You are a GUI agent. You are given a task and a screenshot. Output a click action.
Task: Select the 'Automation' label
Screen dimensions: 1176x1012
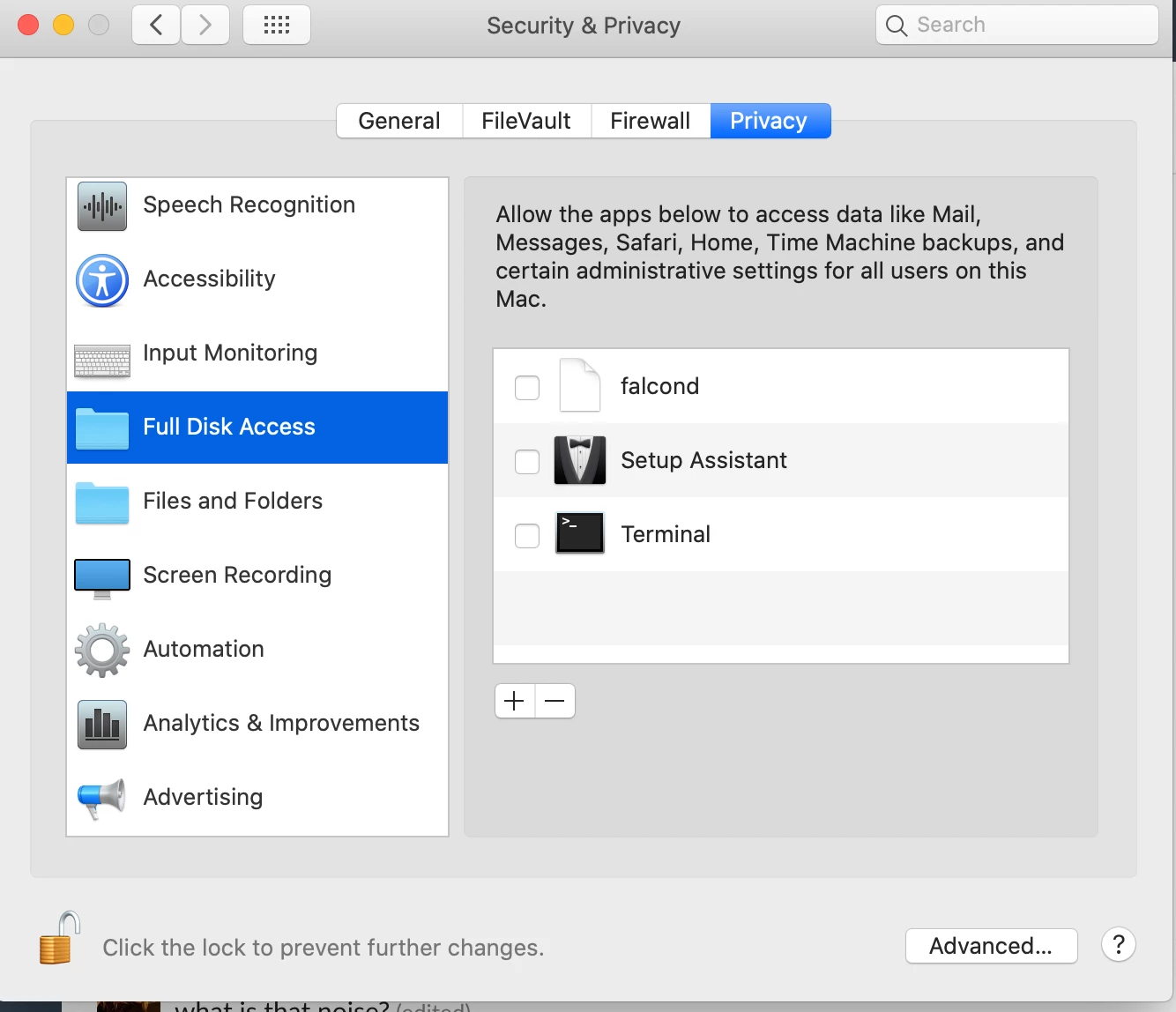pyautogui.click(x=204, y=649)
